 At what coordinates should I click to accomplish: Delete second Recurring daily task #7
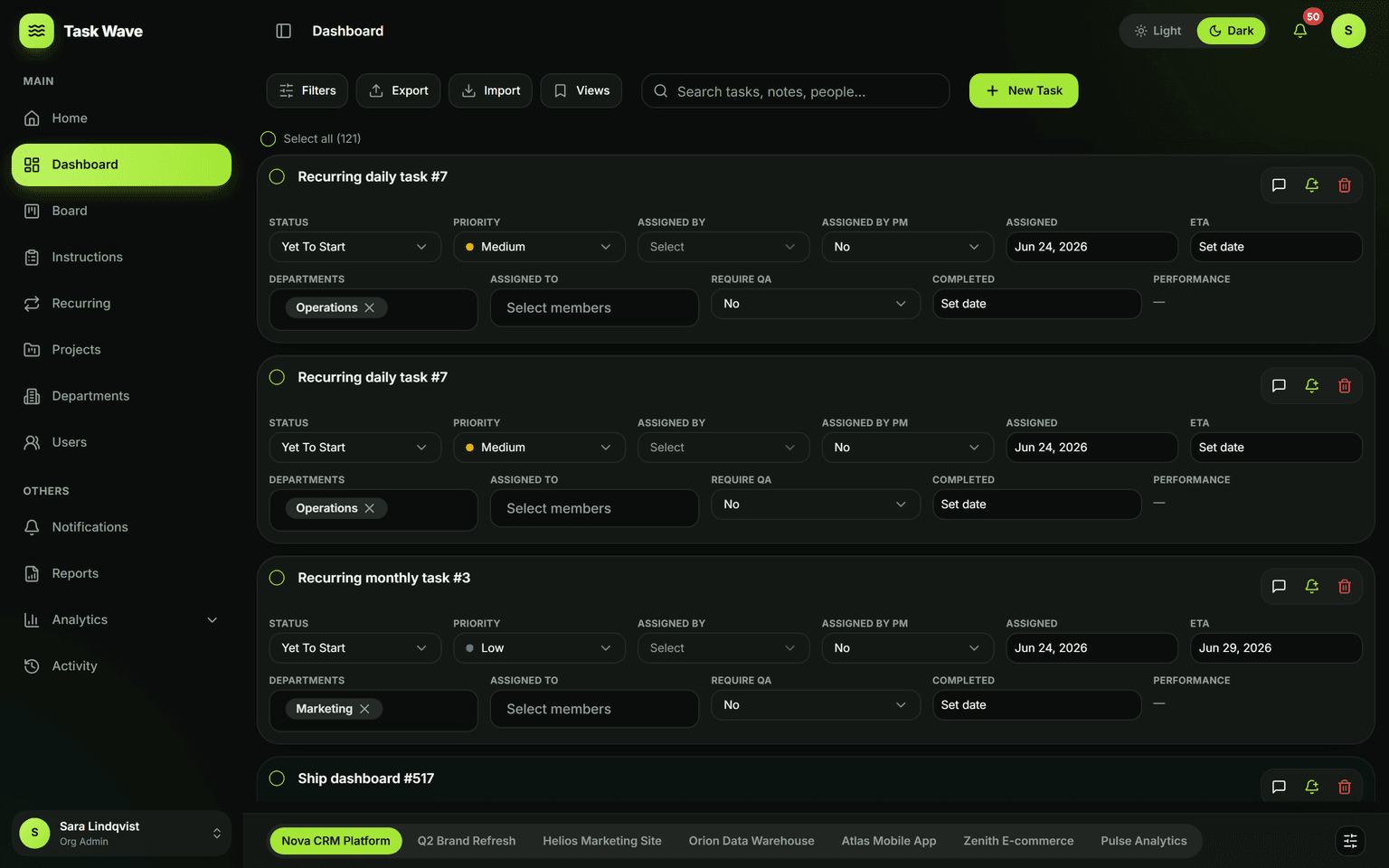point(1345,386)
